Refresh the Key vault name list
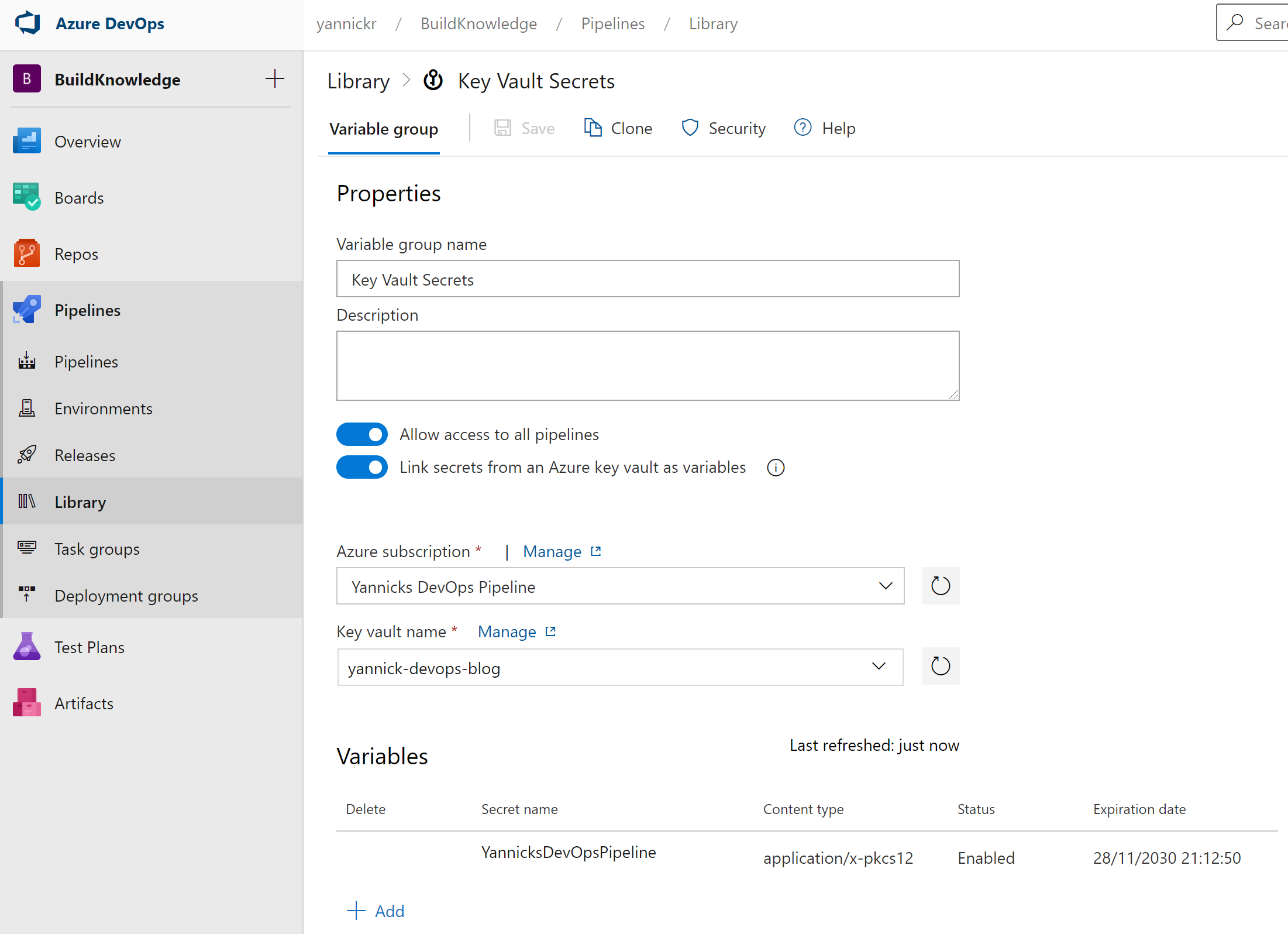 pos(940,666)
